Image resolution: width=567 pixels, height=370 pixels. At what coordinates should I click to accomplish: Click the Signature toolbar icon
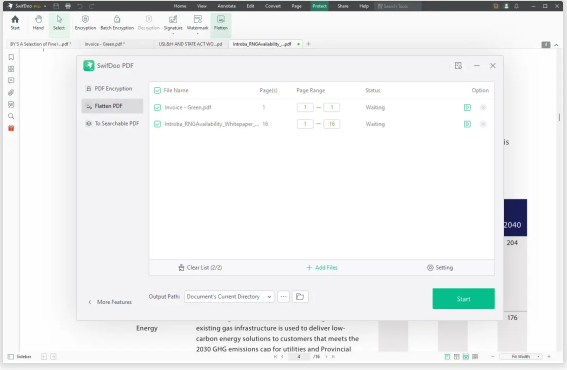(173, 22)
